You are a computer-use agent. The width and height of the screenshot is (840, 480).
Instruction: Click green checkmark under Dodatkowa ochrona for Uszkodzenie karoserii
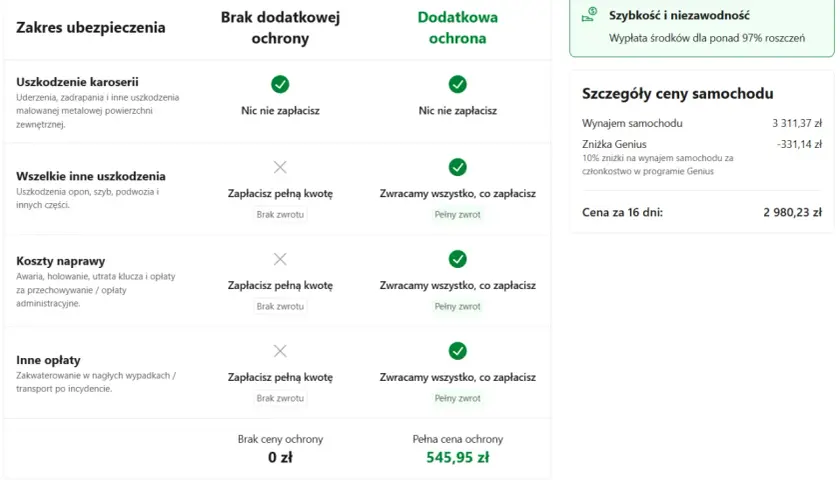click(458, 84)
